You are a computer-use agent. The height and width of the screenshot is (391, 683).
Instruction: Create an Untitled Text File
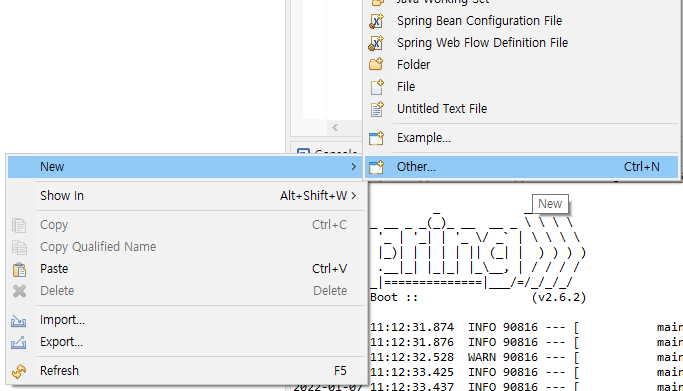click(x=521, y=109)
